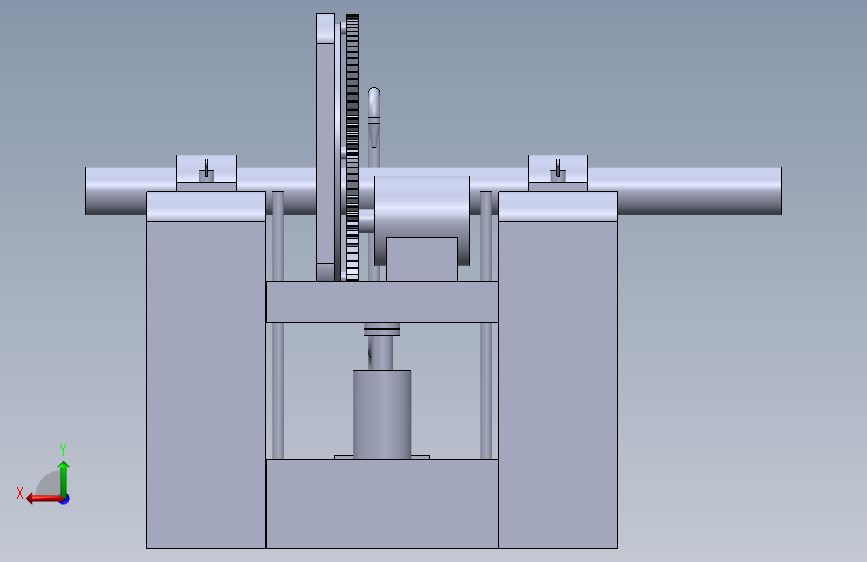Select the hydraulic cylinder body below the crossbeam
Image resolution: width=867 pixels, height=562 pixels.
click(x=382, y=414)
